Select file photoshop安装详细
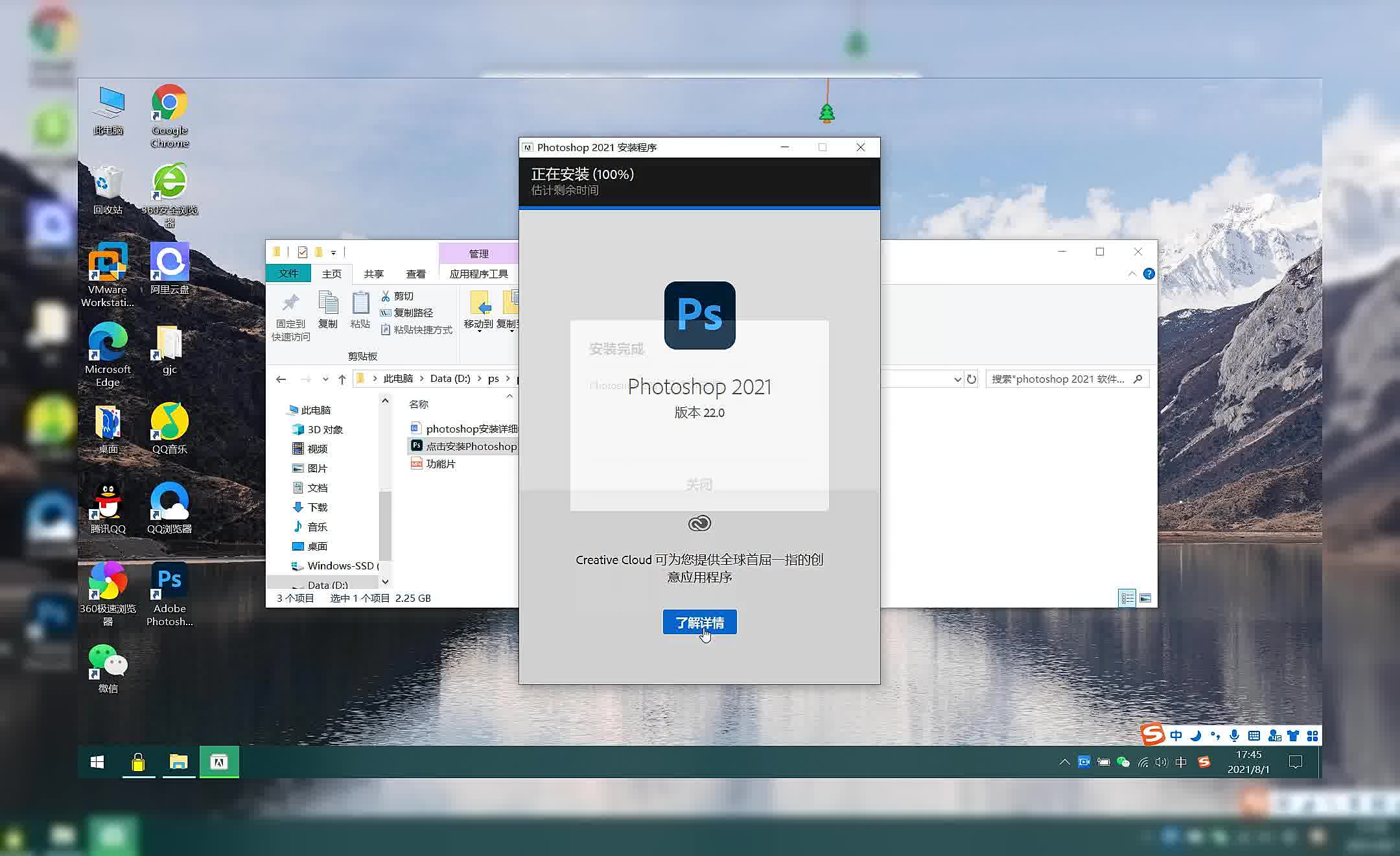This screenshot has width=1400, height=856. click(464, 429)
